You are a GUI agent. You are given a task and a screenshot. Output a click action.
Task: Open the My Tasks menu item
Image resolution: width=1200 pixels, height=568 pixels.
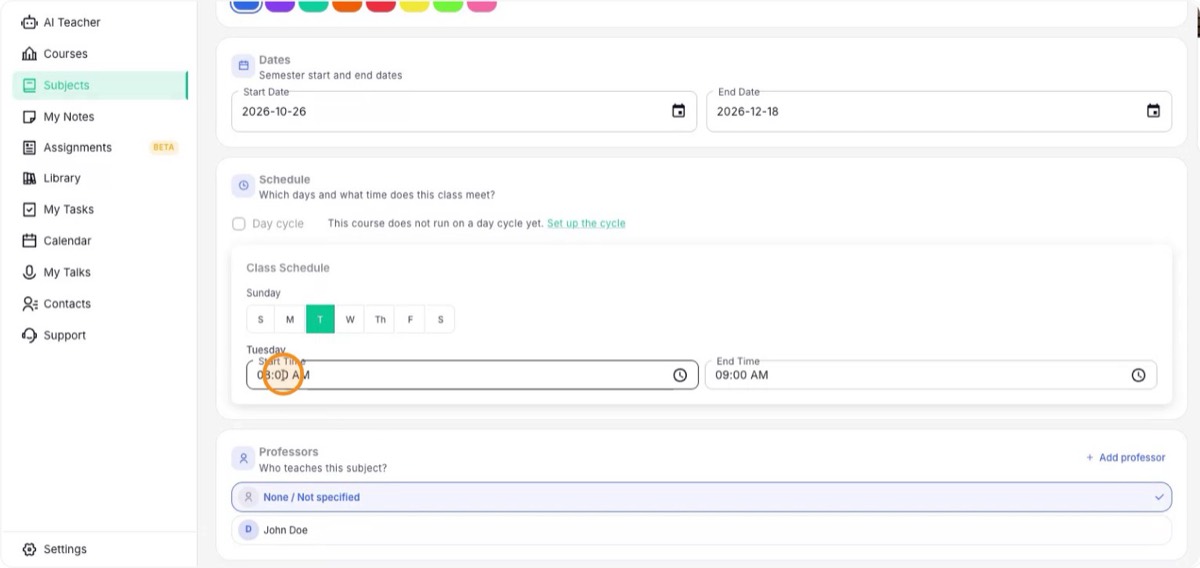(x=100, y=210)
